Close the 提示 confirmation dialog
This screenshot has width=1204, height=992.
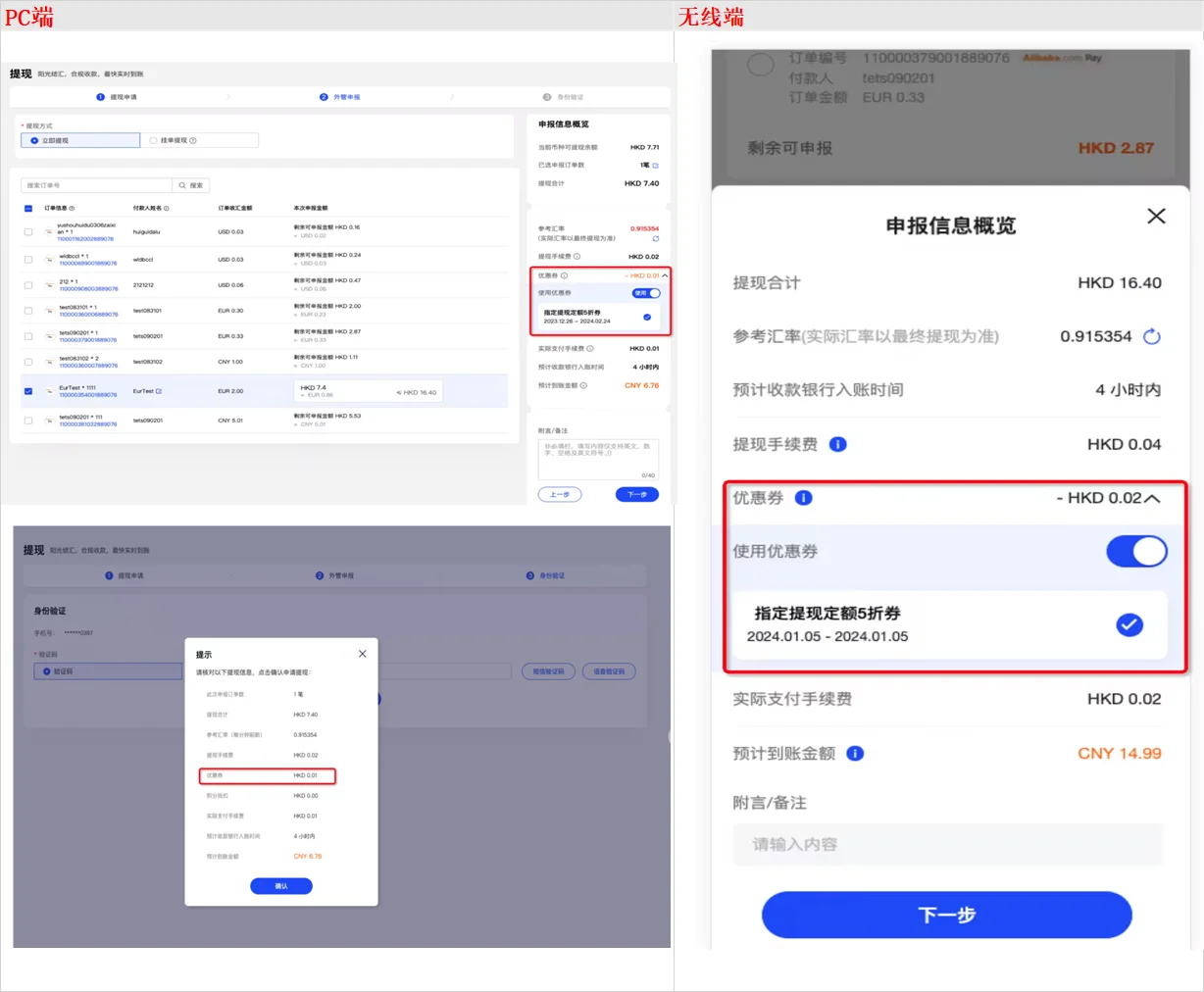(x=363, y=654)
